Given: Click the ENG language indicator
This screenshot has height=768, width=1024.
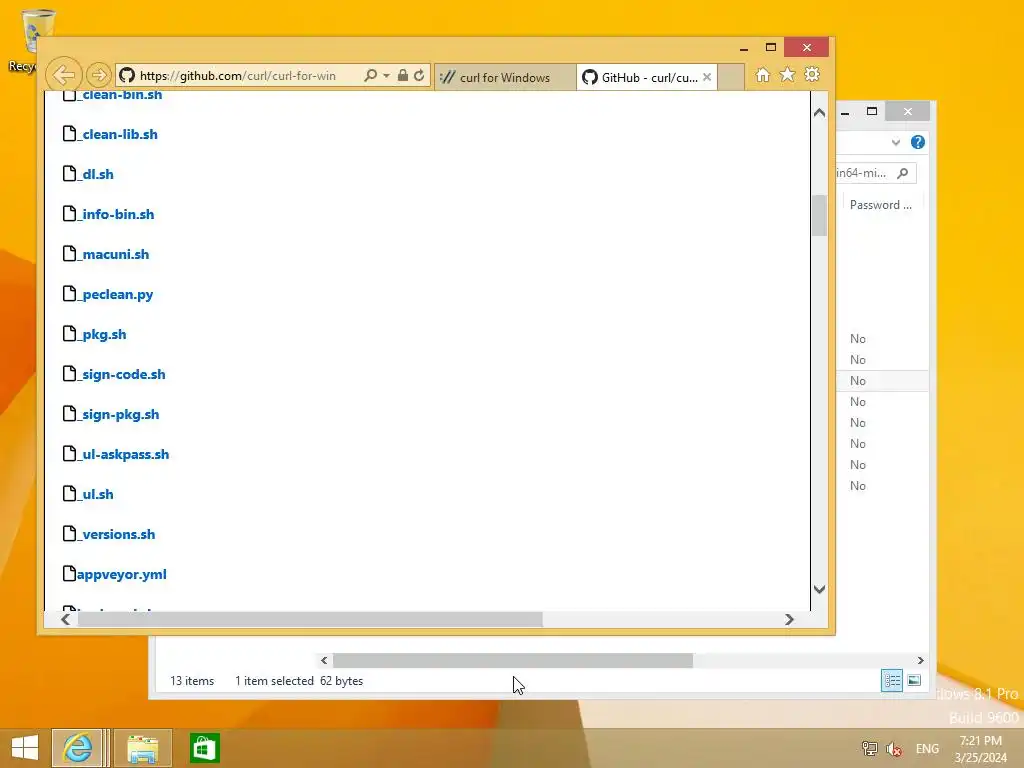Looking at the screenshot, I should [927, 749].
